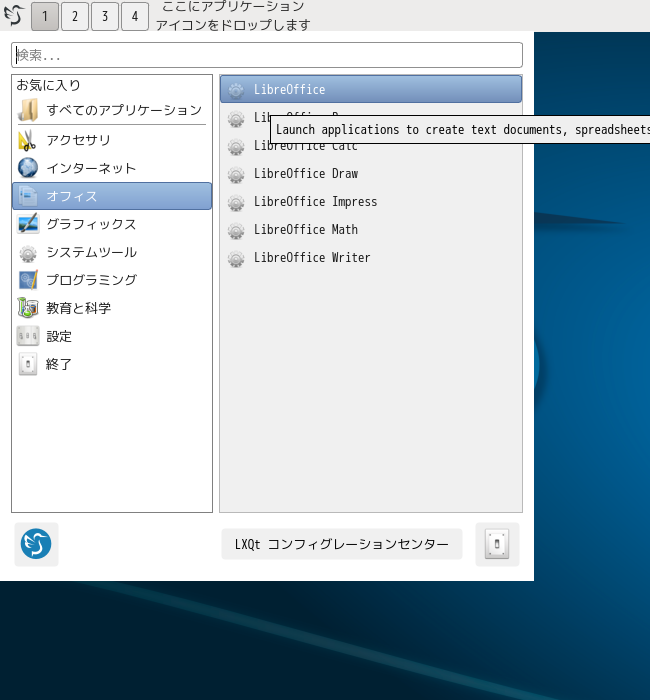Click gear icon beside LibreOffice Impress

[x=236, y=203]
